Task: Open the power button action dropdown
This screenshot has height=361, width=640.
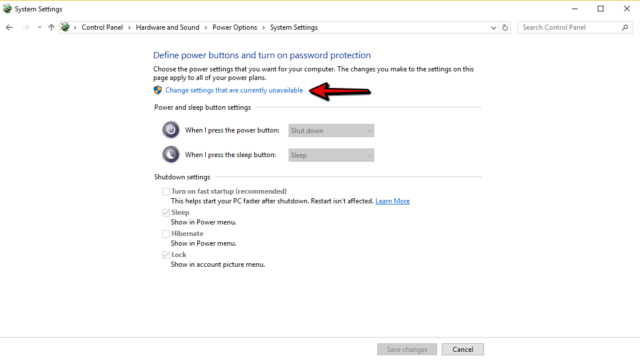Action: (x=331, y=131)
